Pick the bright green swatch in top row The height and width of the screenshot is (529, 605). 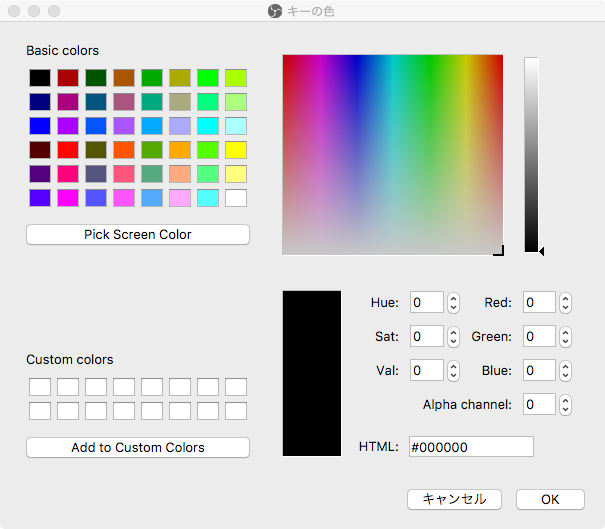click(x=208, y=78)
